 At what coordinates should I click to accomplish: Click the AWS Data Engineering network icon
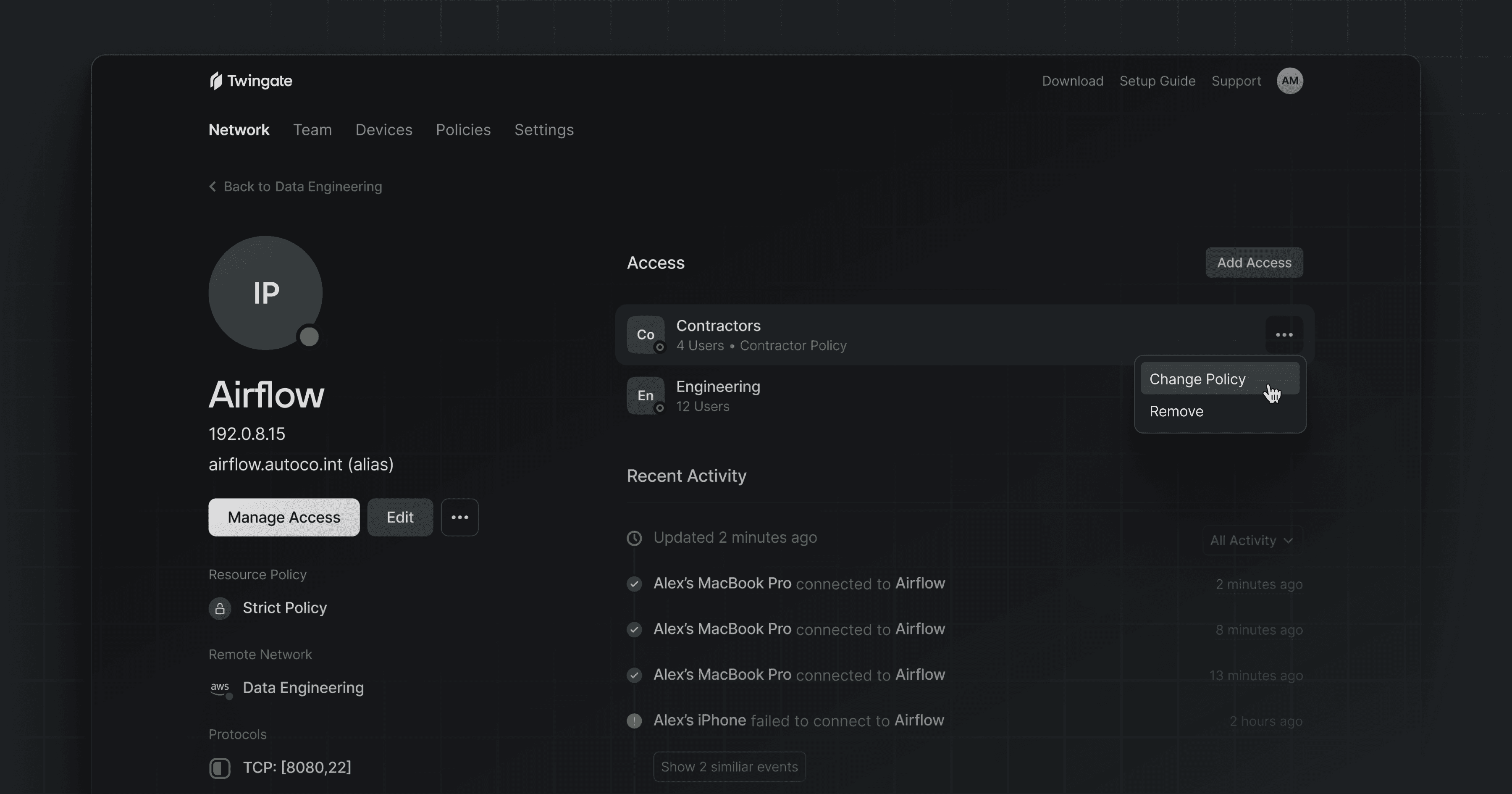[220, 688]
